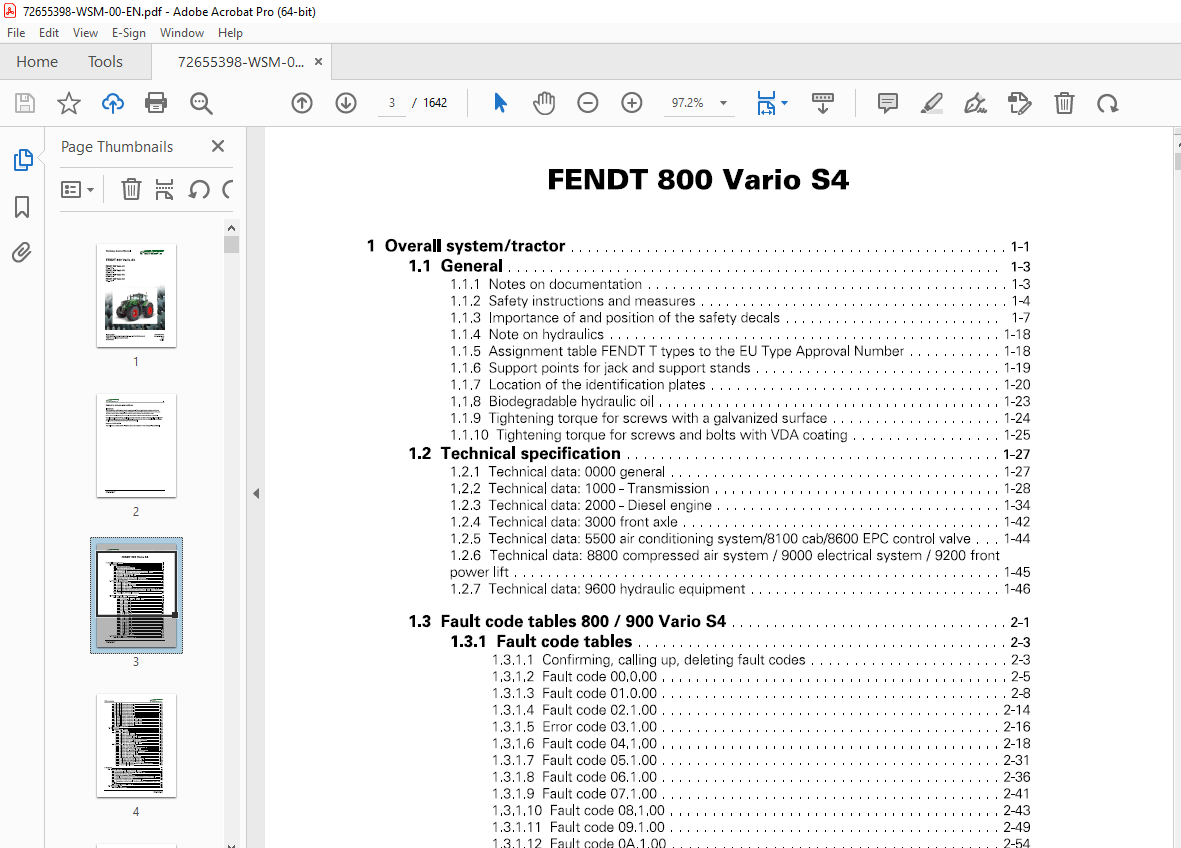Go to next page with down arrow
This screenshot has height=848, width=1181.
(346, 103)
